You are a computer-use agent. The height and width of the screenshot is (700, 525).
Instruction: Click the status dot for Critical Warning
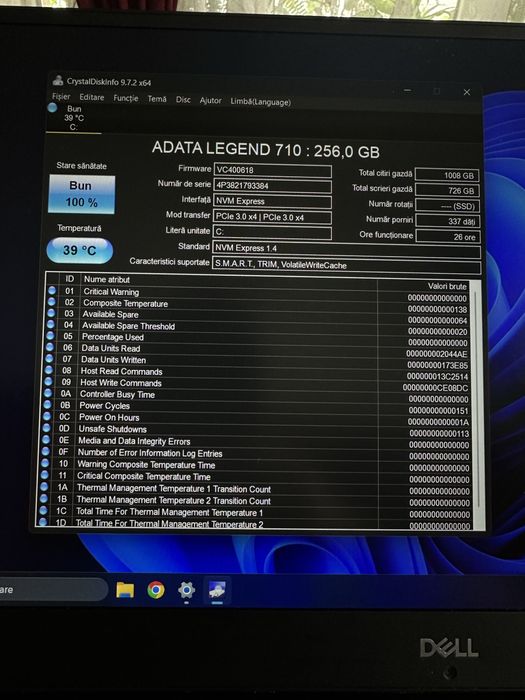(52, 290)
